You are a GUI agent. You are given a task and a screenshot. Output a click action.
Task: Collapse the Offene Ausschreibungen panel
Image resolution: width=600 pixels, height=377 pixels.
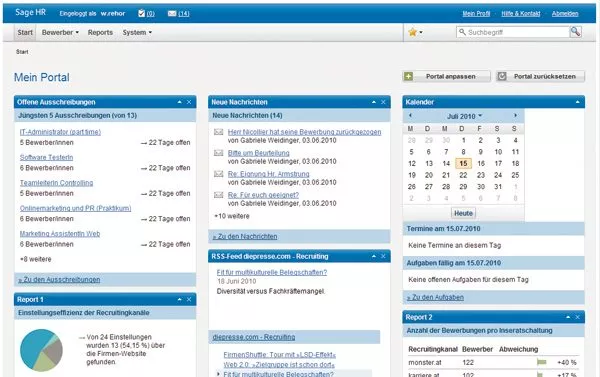(179, 102)
